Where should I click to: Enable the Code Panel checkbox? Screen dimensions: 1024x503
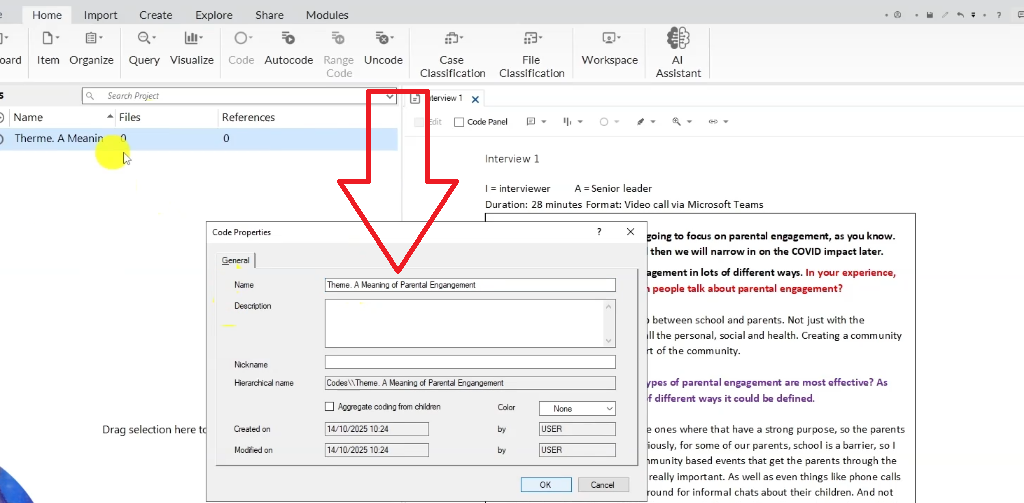click(x=459, y=122)
